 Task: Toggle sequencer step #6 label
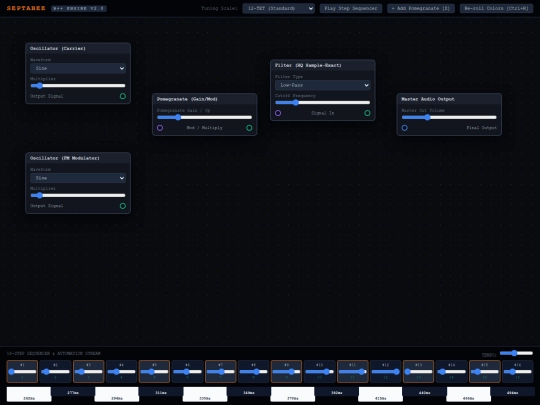187,365
